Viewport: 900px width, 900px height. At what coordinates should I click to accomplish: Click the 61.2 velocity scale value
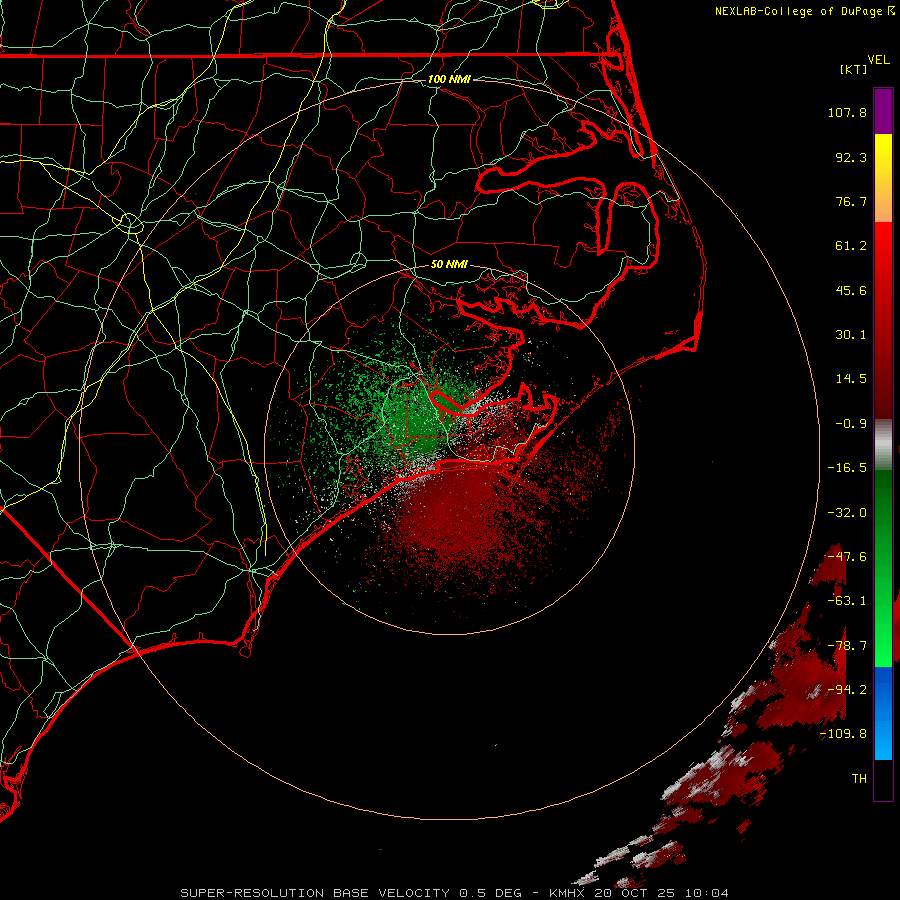pos(851,246)
